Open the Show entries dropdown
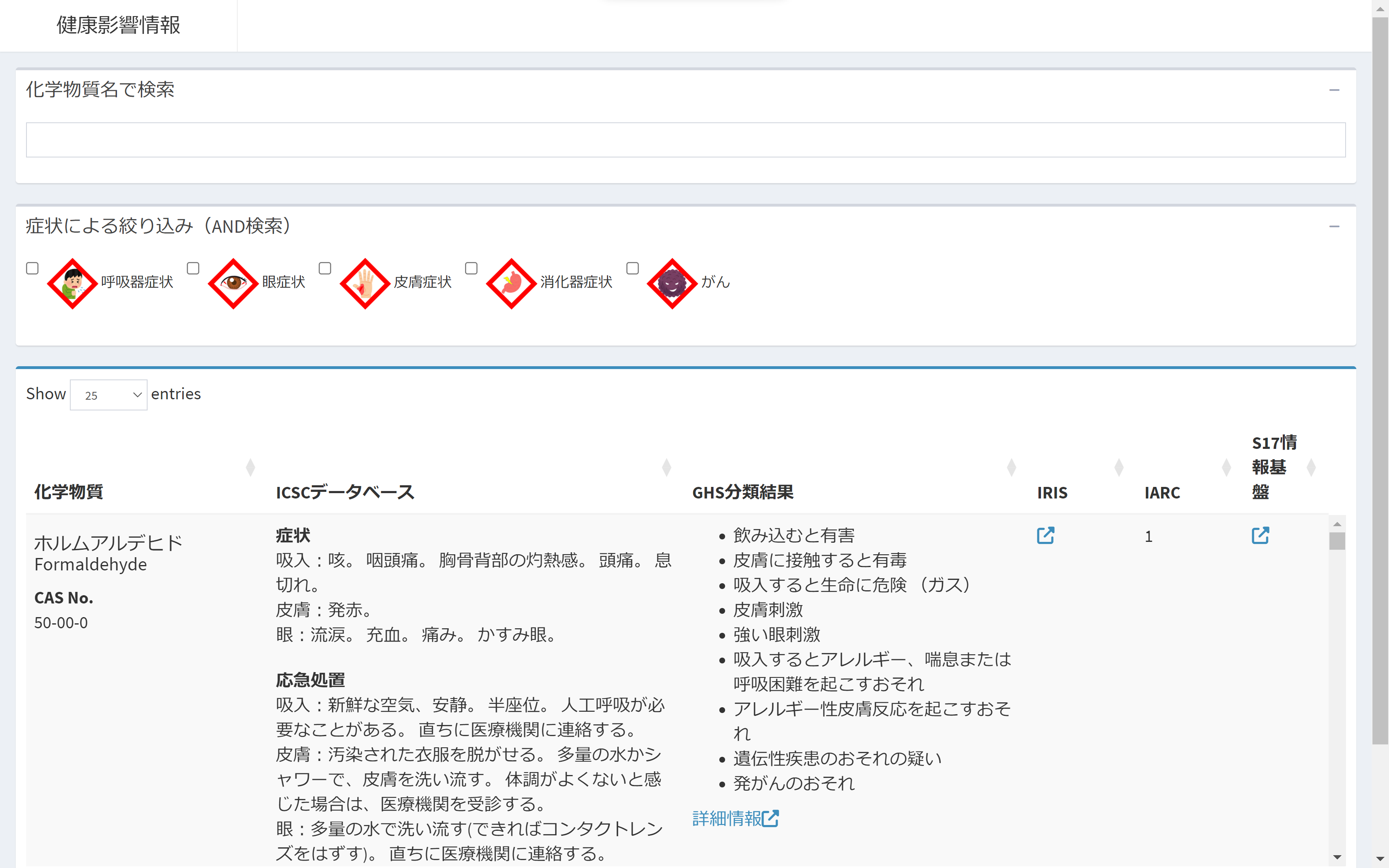 click(108, 395)
